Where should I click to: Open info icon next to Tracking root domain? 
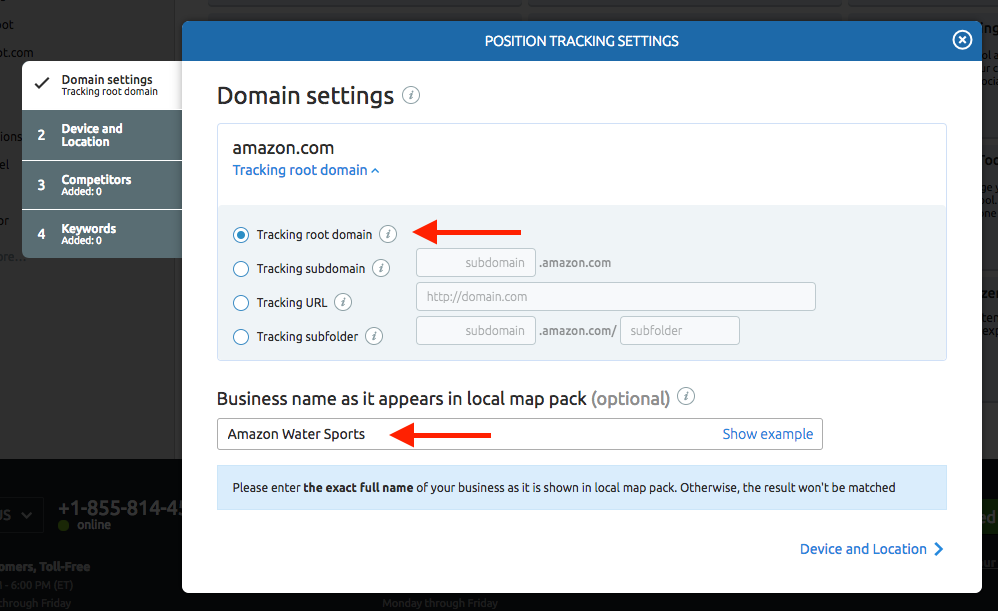tap(388, 234)
